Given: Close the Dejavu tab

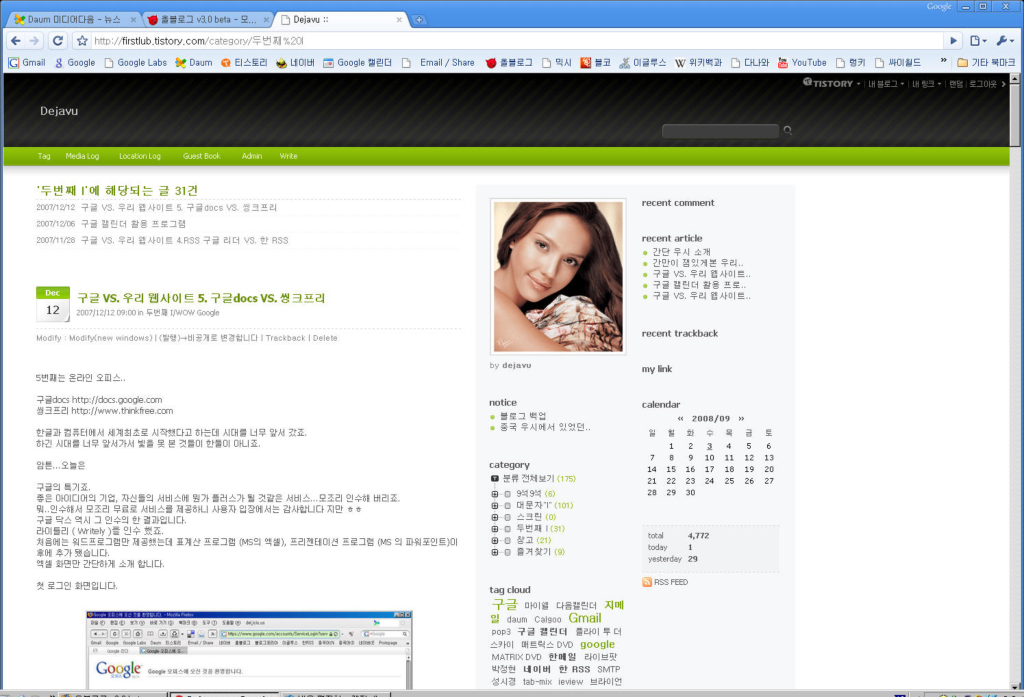Looking at the screenshot, I should click(x=399, y=20).
